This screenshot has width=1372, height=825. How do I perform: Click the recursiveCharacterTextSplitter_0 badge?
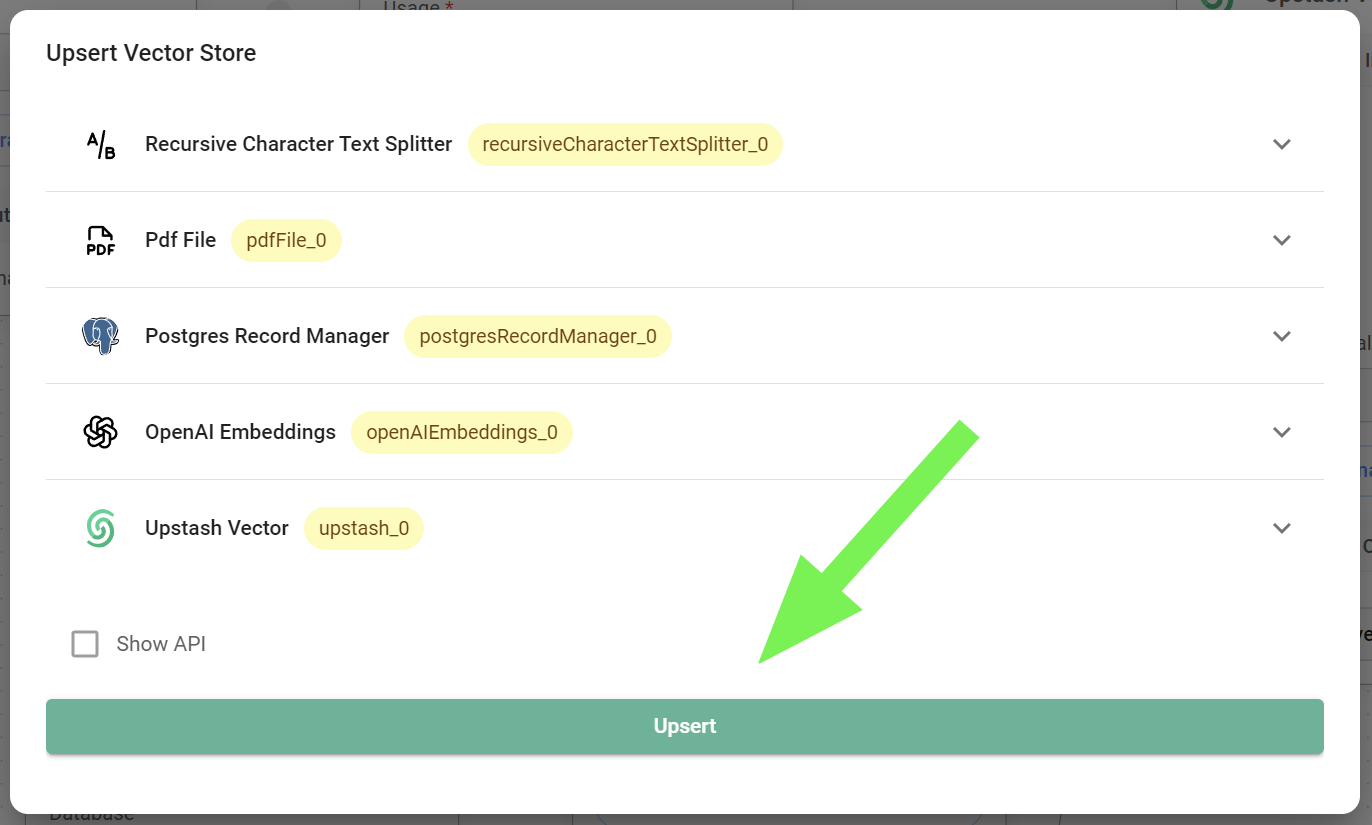(625, 145)
